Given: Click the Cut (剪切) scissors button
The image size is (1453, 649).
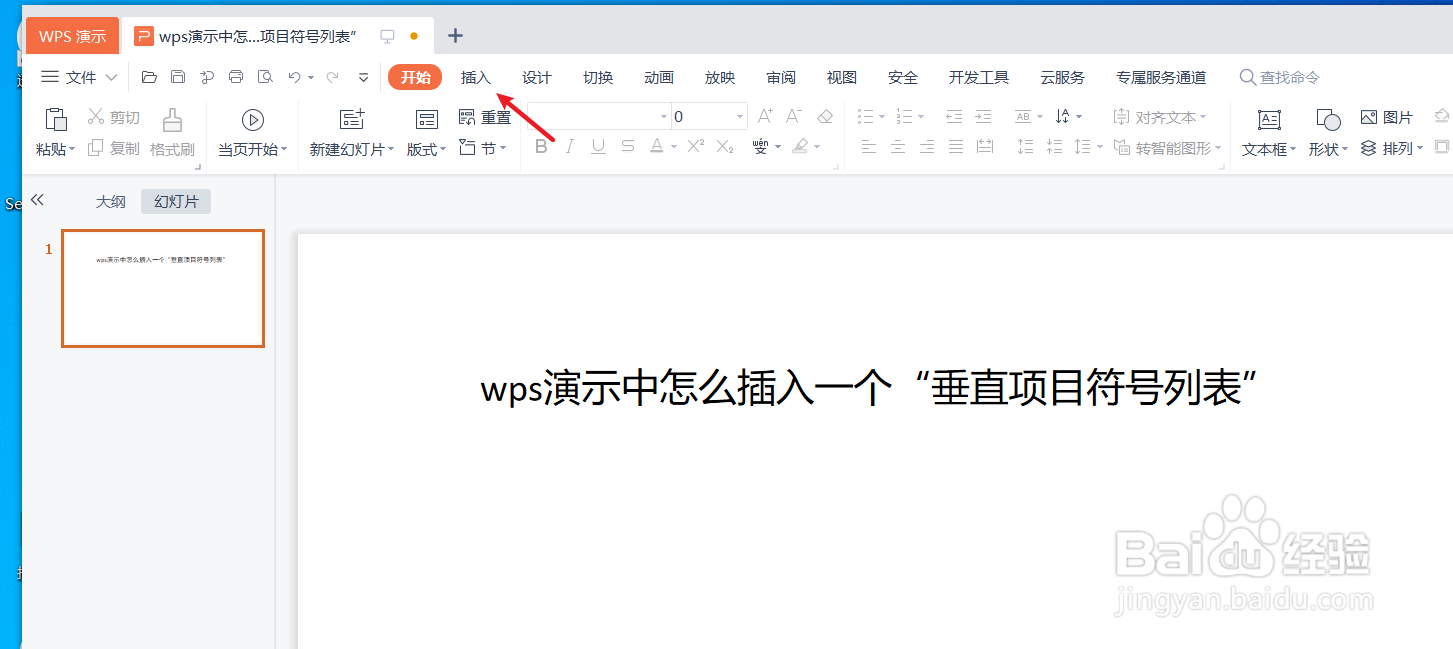Looking at the screenshot, I should click(x=114, y=117).
